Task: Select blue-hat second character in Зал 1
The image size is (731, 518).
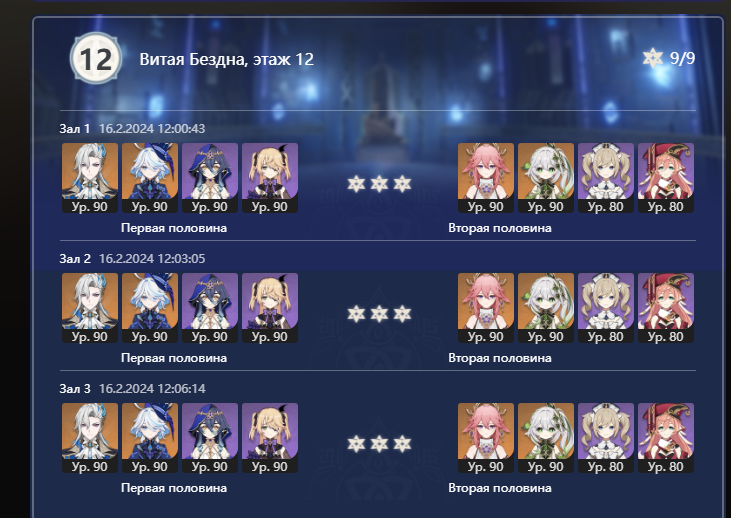Action: click(x=150, y=178)
